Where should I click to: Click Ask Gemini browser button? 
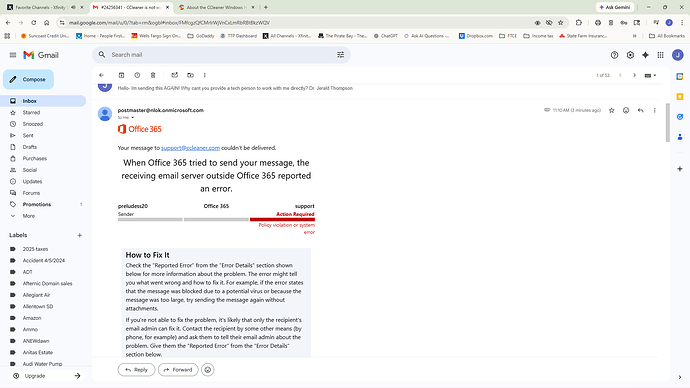click(x=615, y=7)
